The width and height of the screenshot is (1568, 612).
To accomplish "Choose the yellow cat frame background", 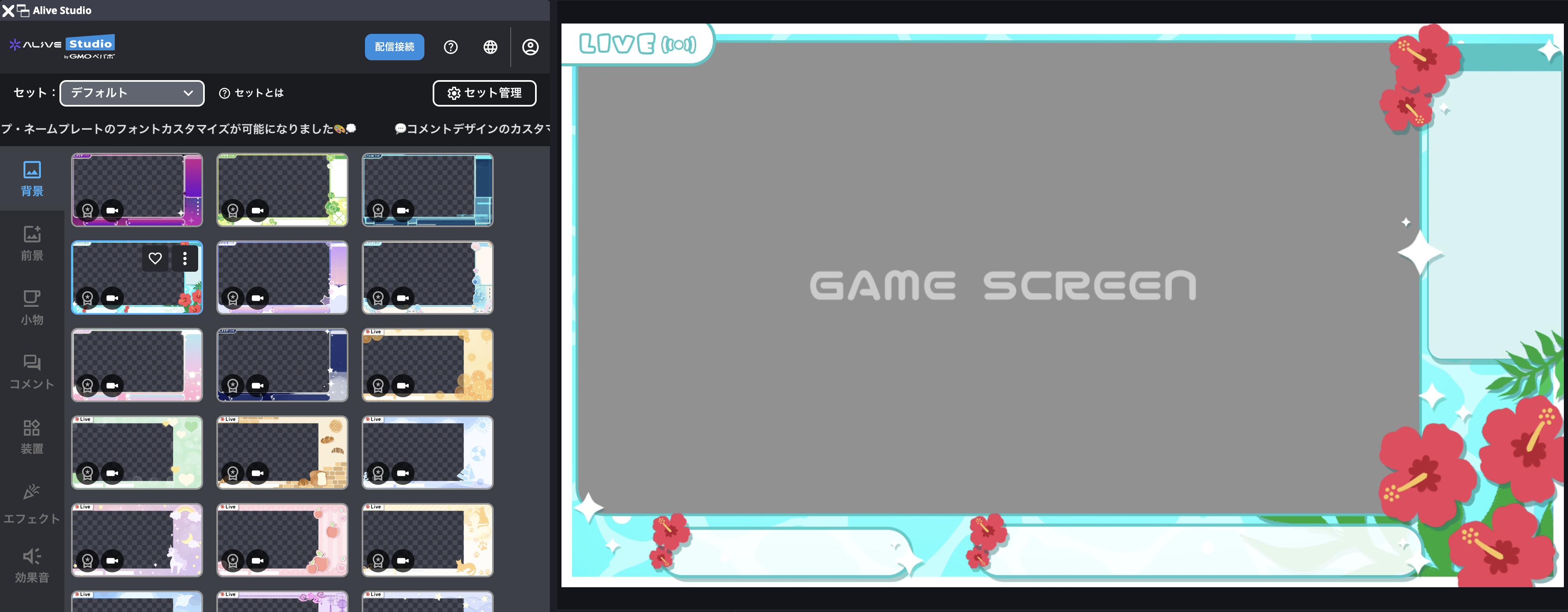I will (x=428, y=540).
